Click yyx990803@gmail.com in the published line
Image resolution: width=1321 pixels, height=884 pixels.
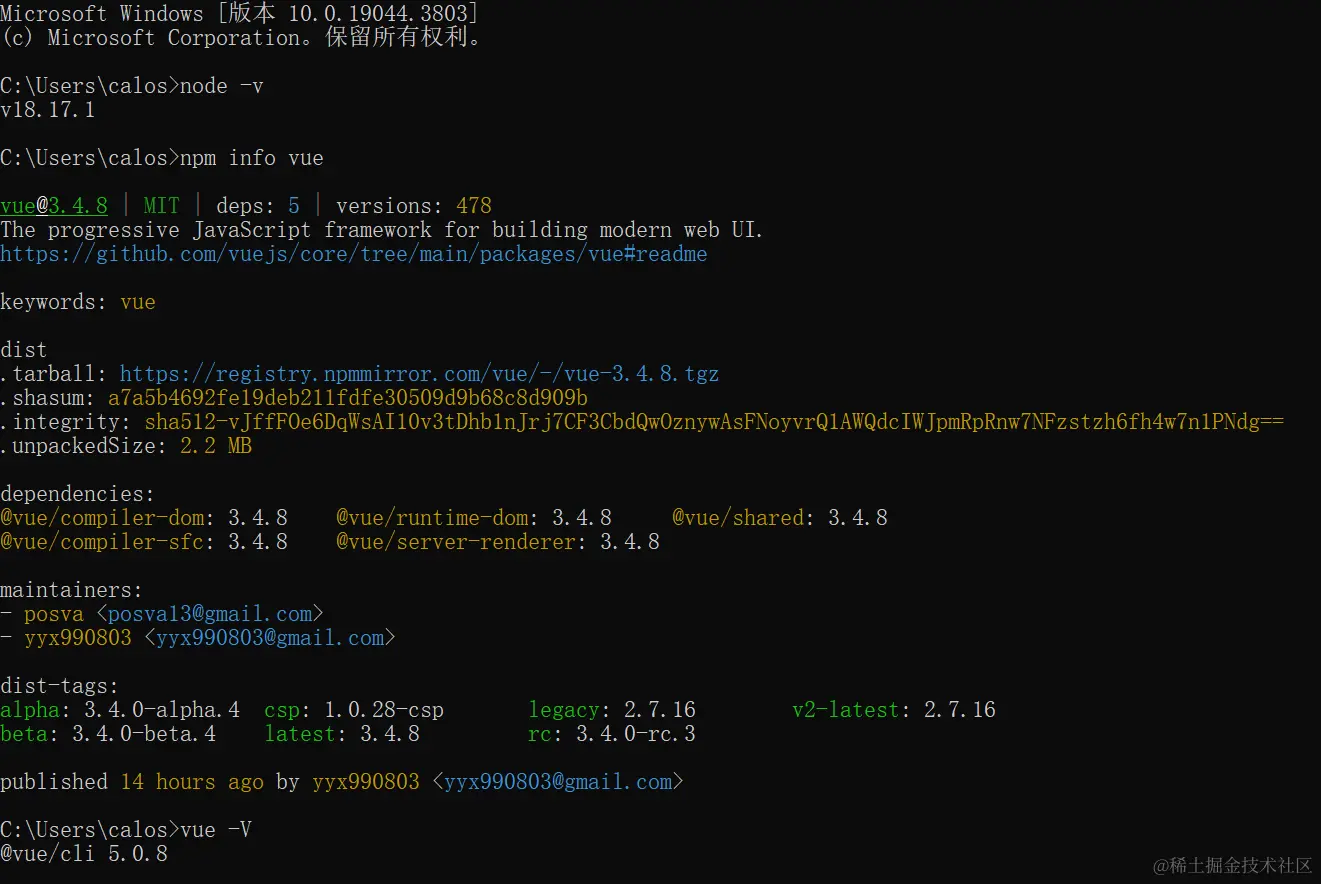pos(558,782)
